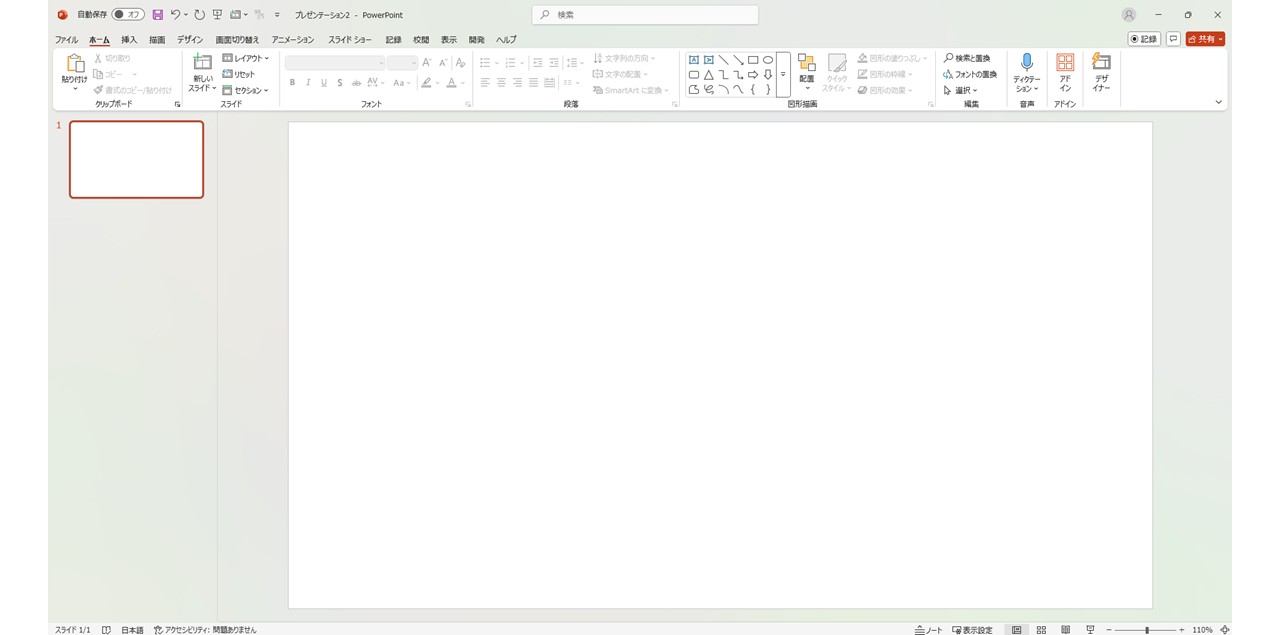Open the レイアウト layout dropdown
The height and width of the screenshot is (635, 1280).
(246, 58)
